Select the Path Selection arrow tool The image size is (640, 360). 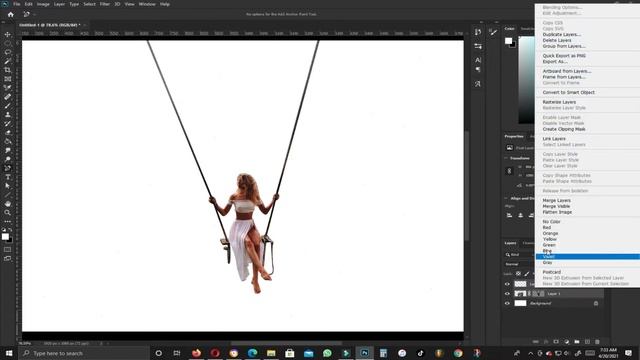[7, 186]
